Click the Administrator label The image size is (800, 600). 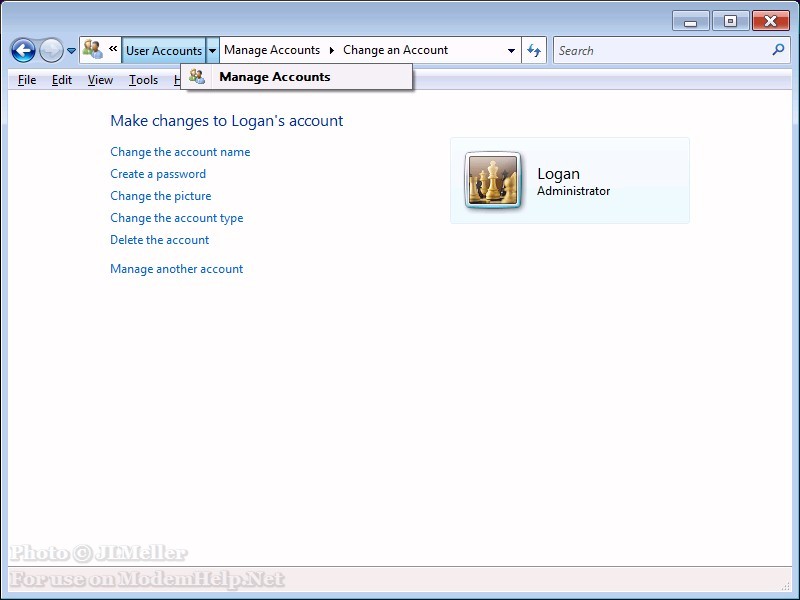click(573, 191)
